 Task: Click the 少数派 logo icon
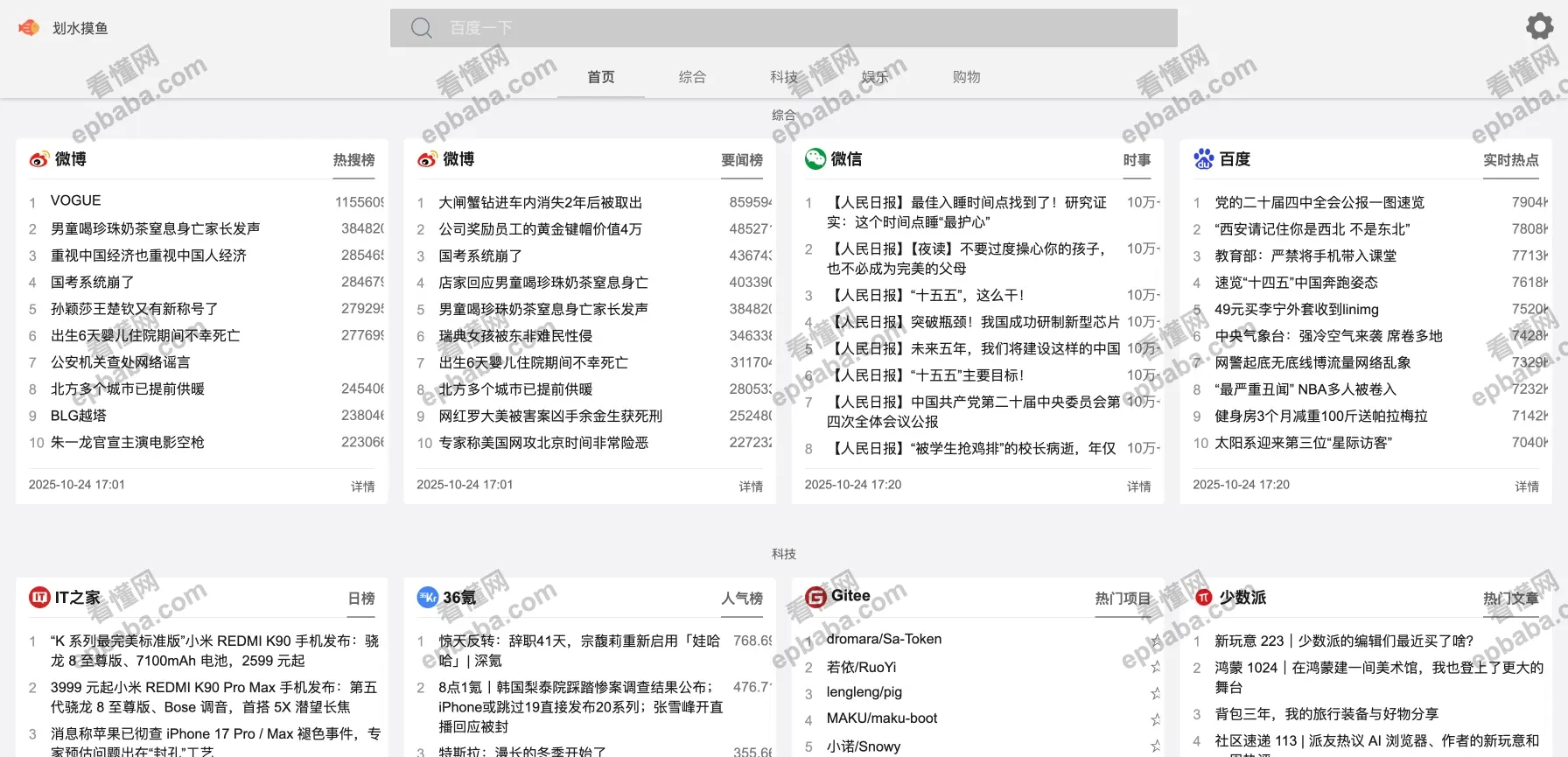click(1204, 597)
